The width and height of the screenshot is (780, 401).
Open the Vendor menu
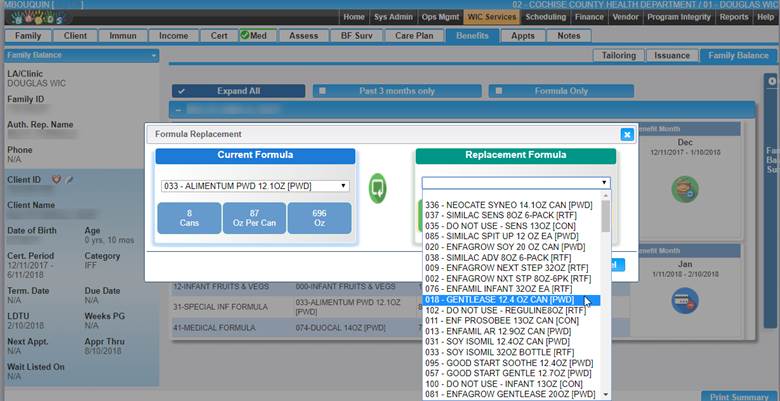pyautogui.click(x=625, y=17)
